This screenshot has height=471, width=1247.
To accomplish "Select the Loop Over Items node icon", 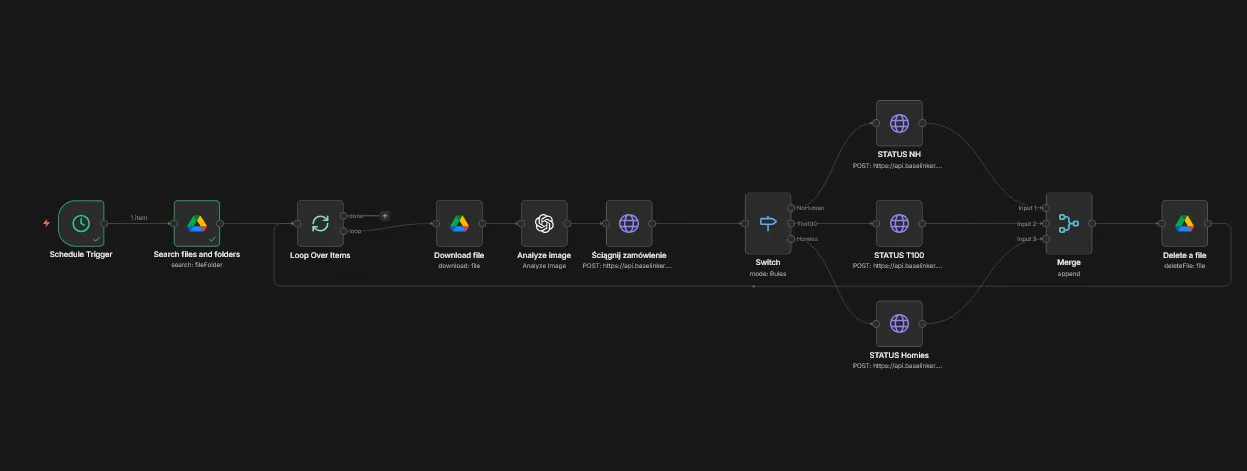I will (x=320, y=223).
